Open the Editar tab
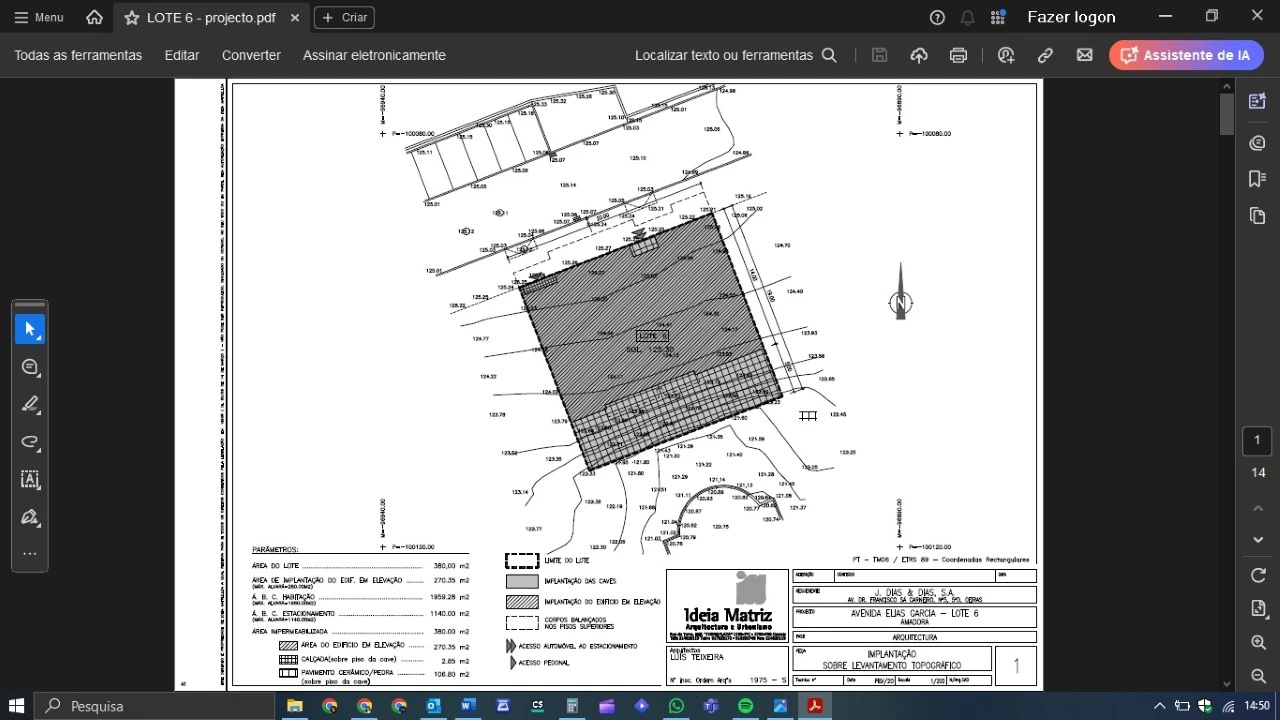Image resolution: width=1280 pixels, height=720 pixels. tap(182, 55)
